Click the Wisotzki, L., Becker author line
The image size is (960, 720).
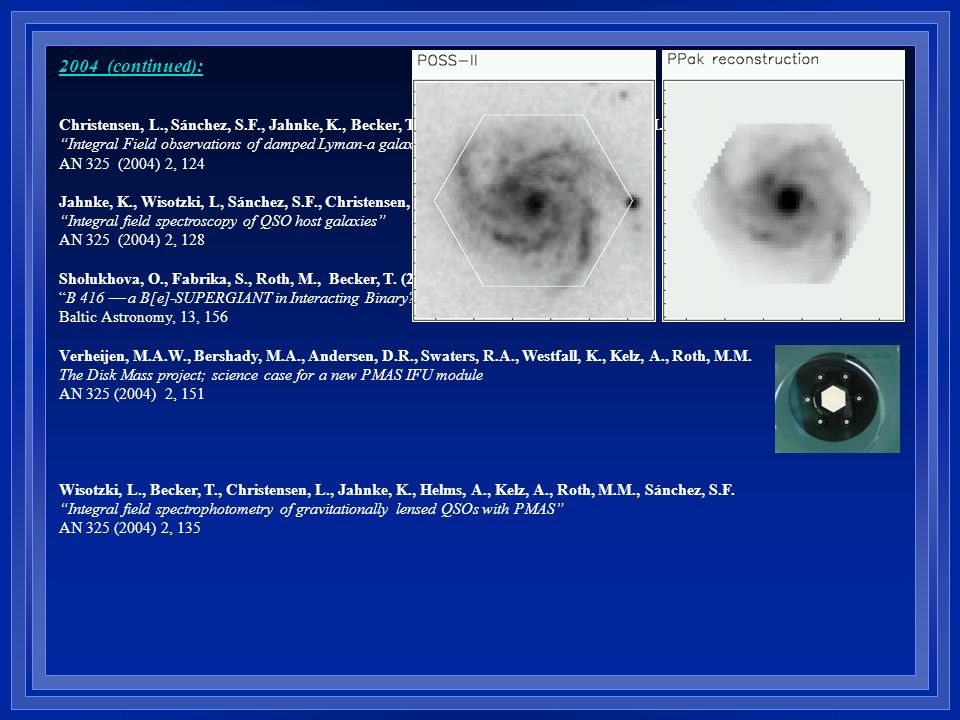pos(397,490)
